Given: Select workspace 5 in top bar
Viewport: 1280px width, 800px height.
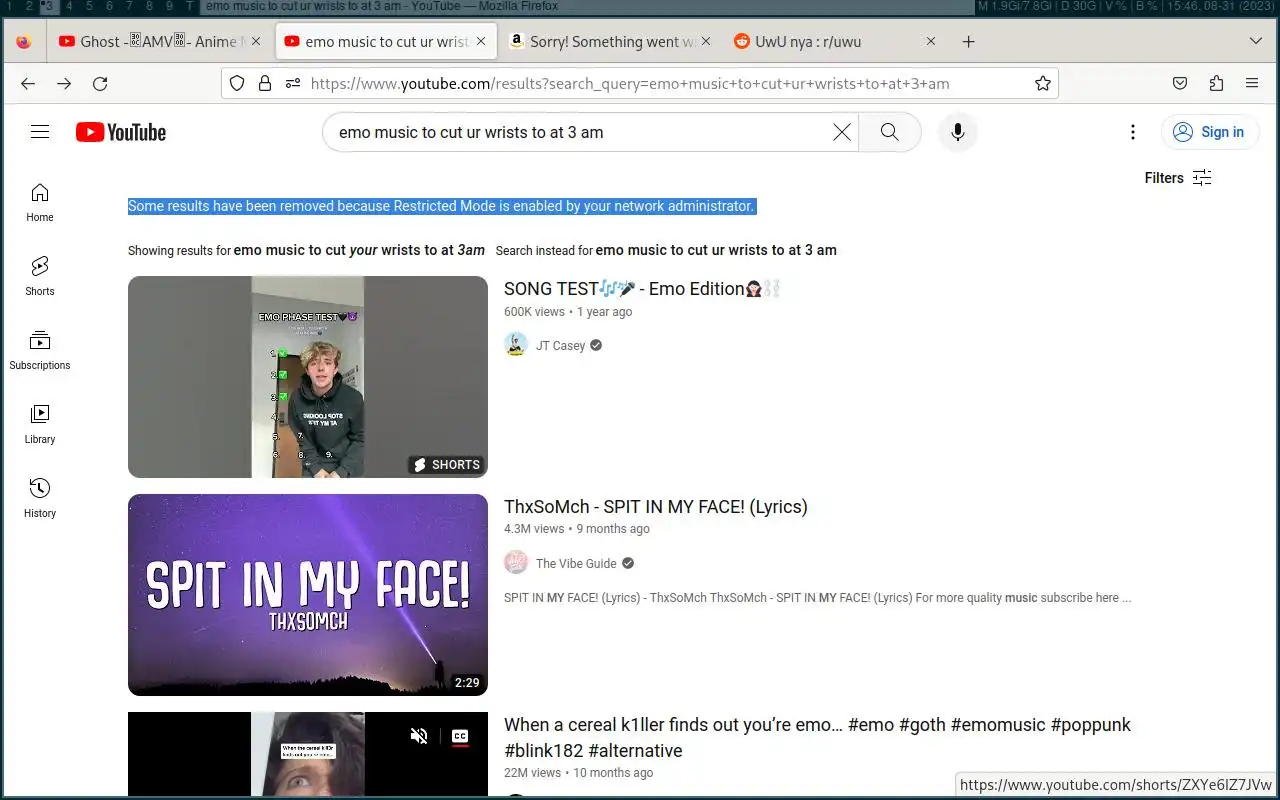Looking at the screenshot, I should (x=89, y=6).
